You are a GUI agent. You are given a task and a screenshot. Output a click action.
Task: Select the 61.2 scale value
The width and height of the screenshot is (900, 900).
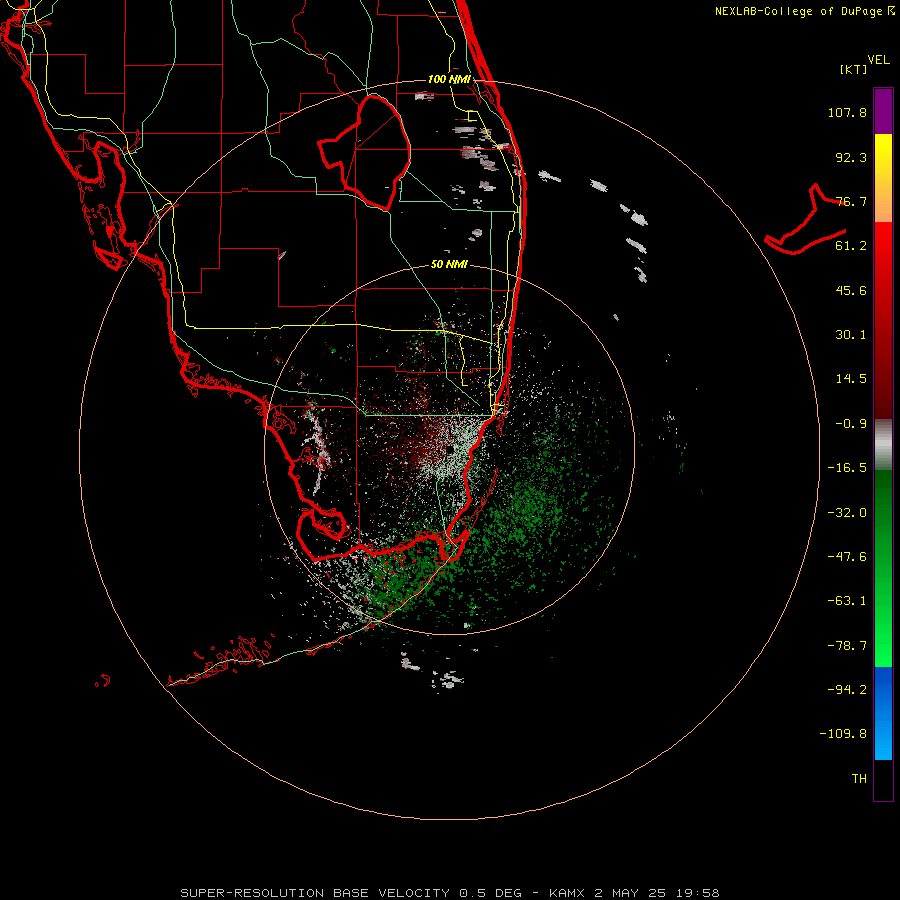coord(851,246)
